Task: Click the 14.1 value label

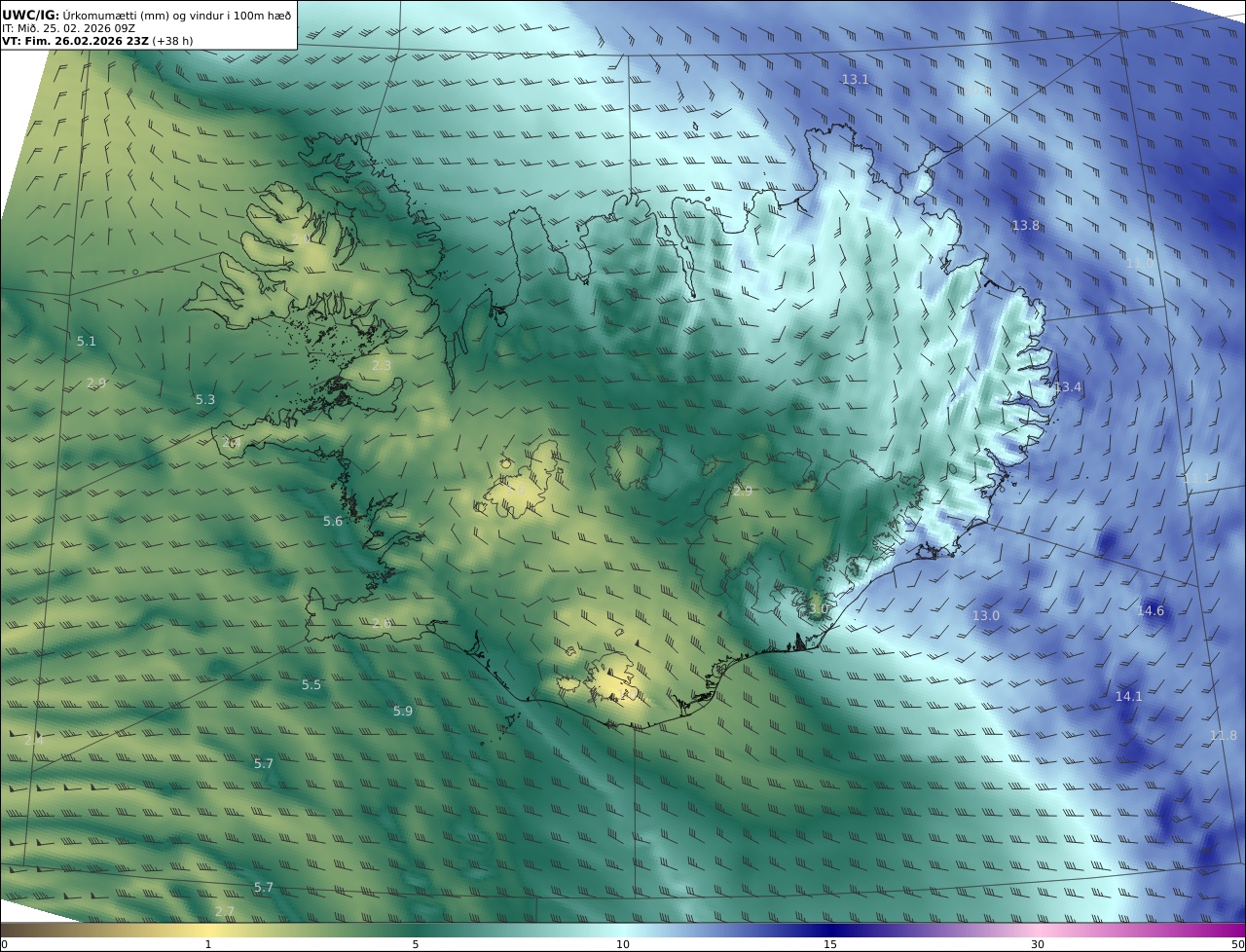Action: click(1128, 696)
